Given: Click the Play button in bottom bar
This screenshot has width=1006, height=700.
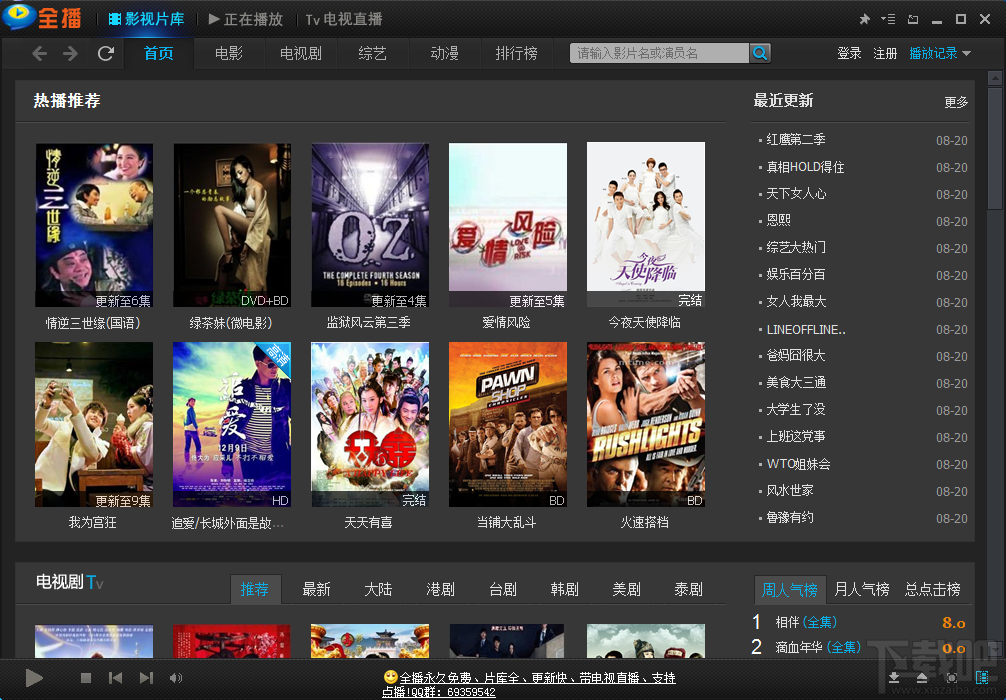Looking at the screenshot, I should (34, 678).
